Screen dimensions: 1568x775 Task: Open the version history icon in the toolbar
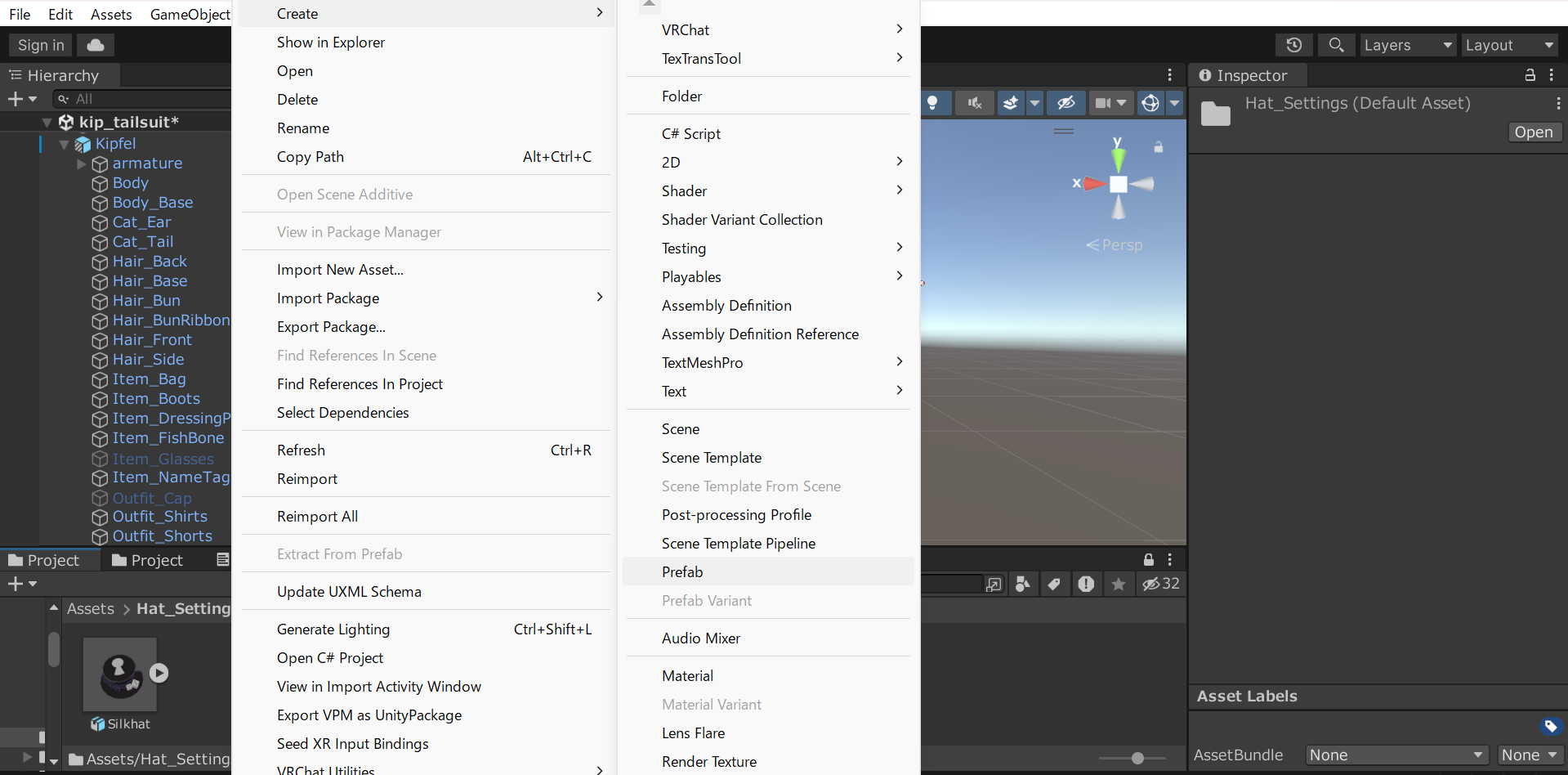[1294, 45]
